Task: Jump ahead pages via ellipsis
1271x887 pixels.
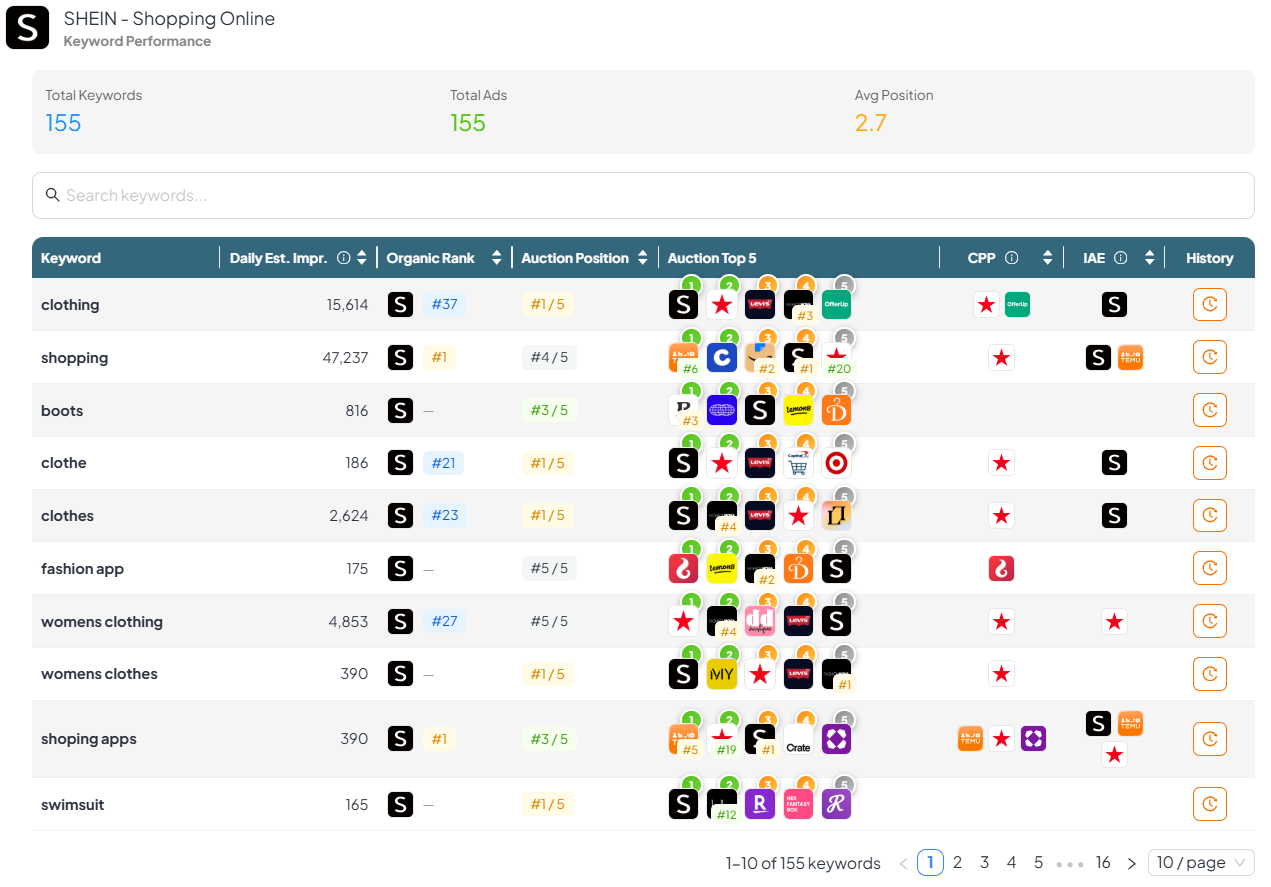Action: pyautogui.click(x=1070, y=863)
